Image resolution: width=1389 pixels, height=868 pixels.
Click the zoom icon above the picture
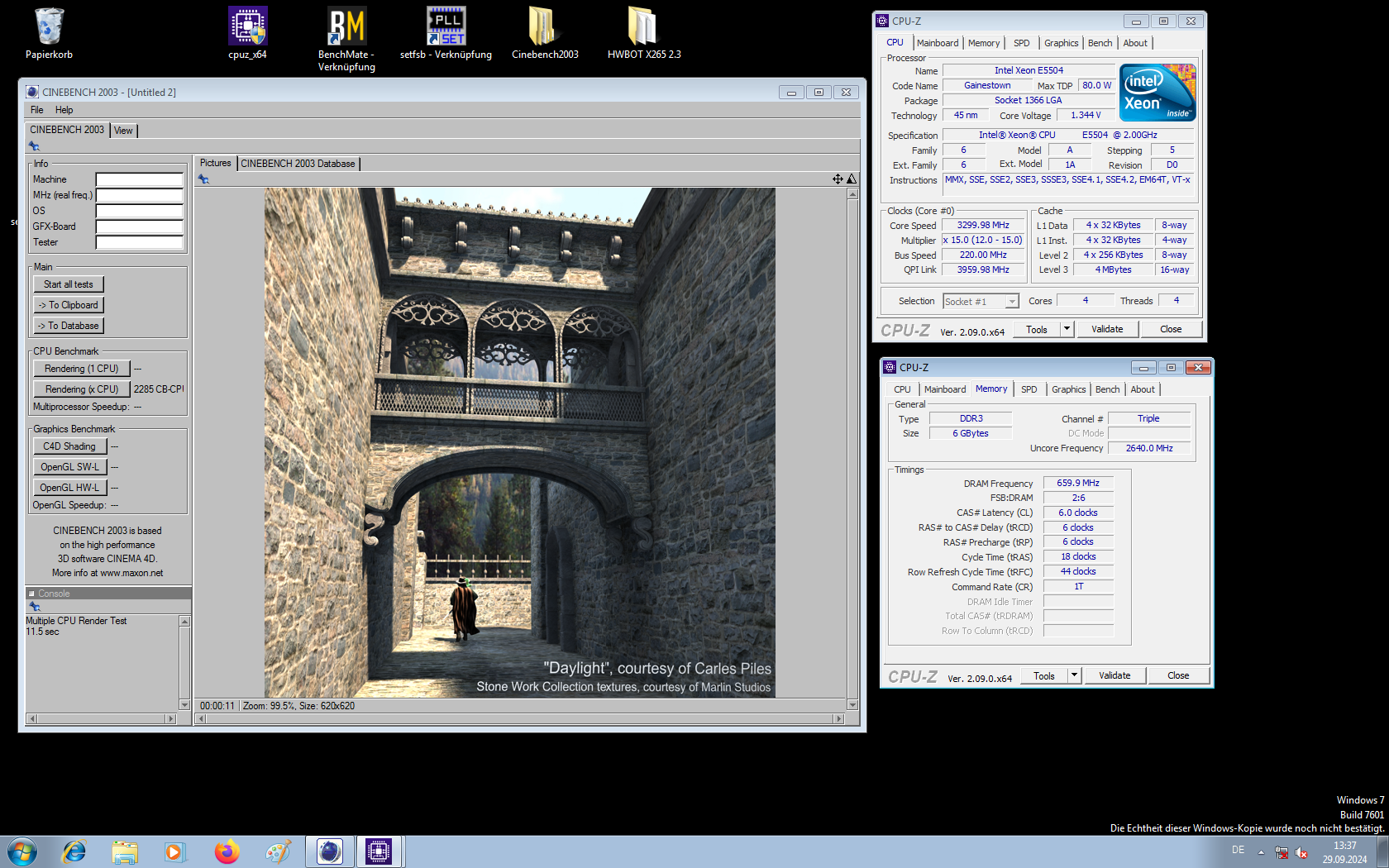pos(852,179)
